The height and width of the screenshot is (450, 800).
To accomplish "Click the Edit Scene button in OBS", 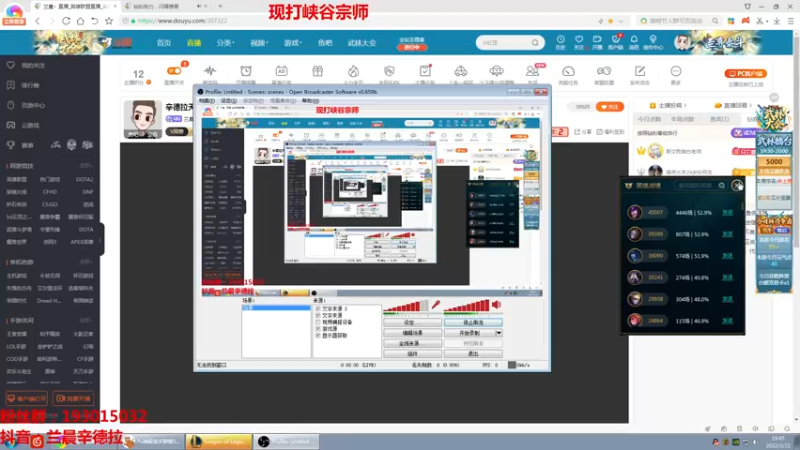I will tap(412, 333).
